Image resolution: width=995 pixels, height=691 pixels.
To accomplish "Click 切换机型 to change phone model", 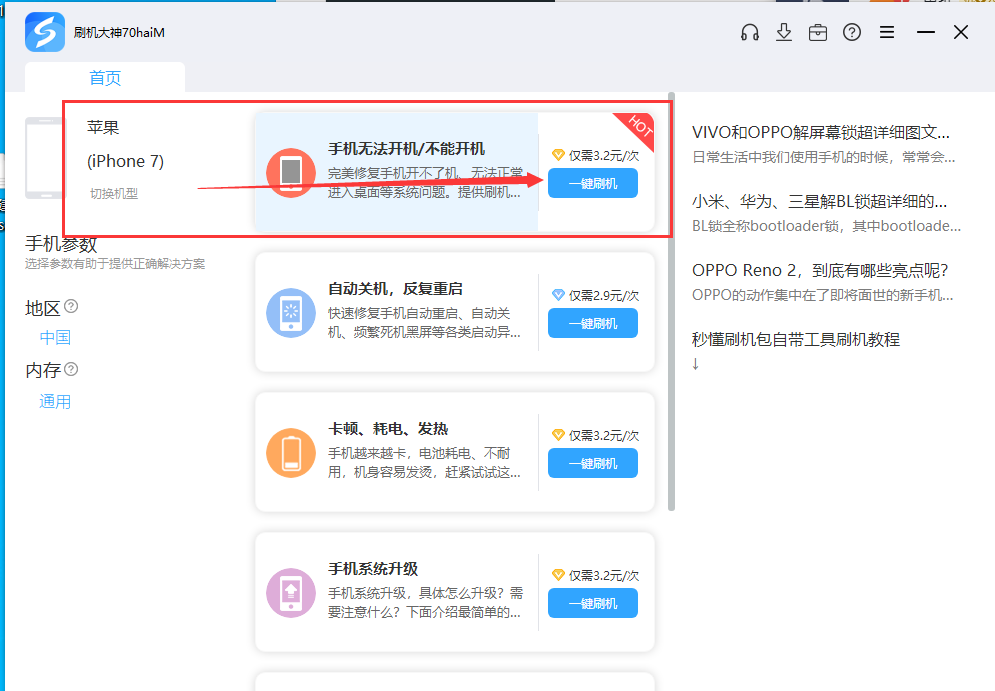I will (x=114, y=194).
